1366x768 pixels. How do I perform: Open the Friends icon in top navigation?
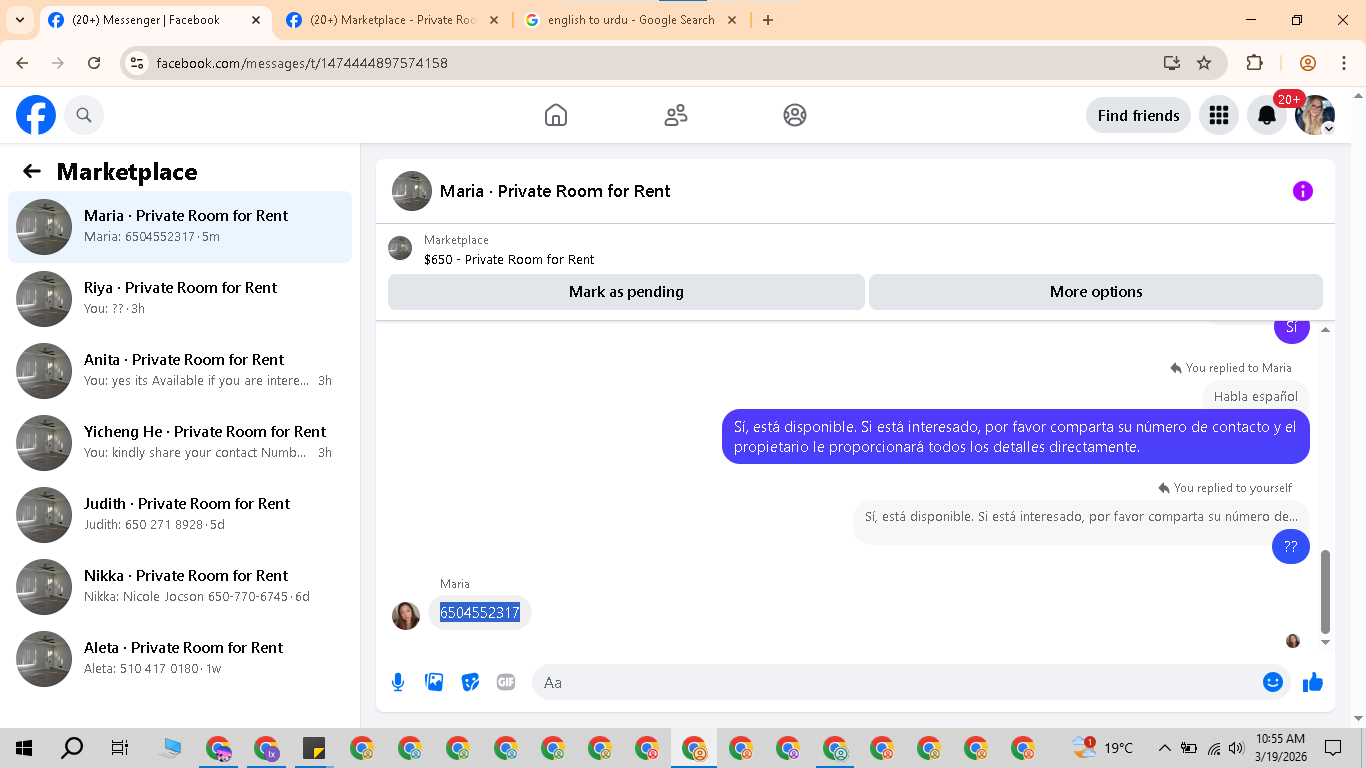click(x=676, y=115)
